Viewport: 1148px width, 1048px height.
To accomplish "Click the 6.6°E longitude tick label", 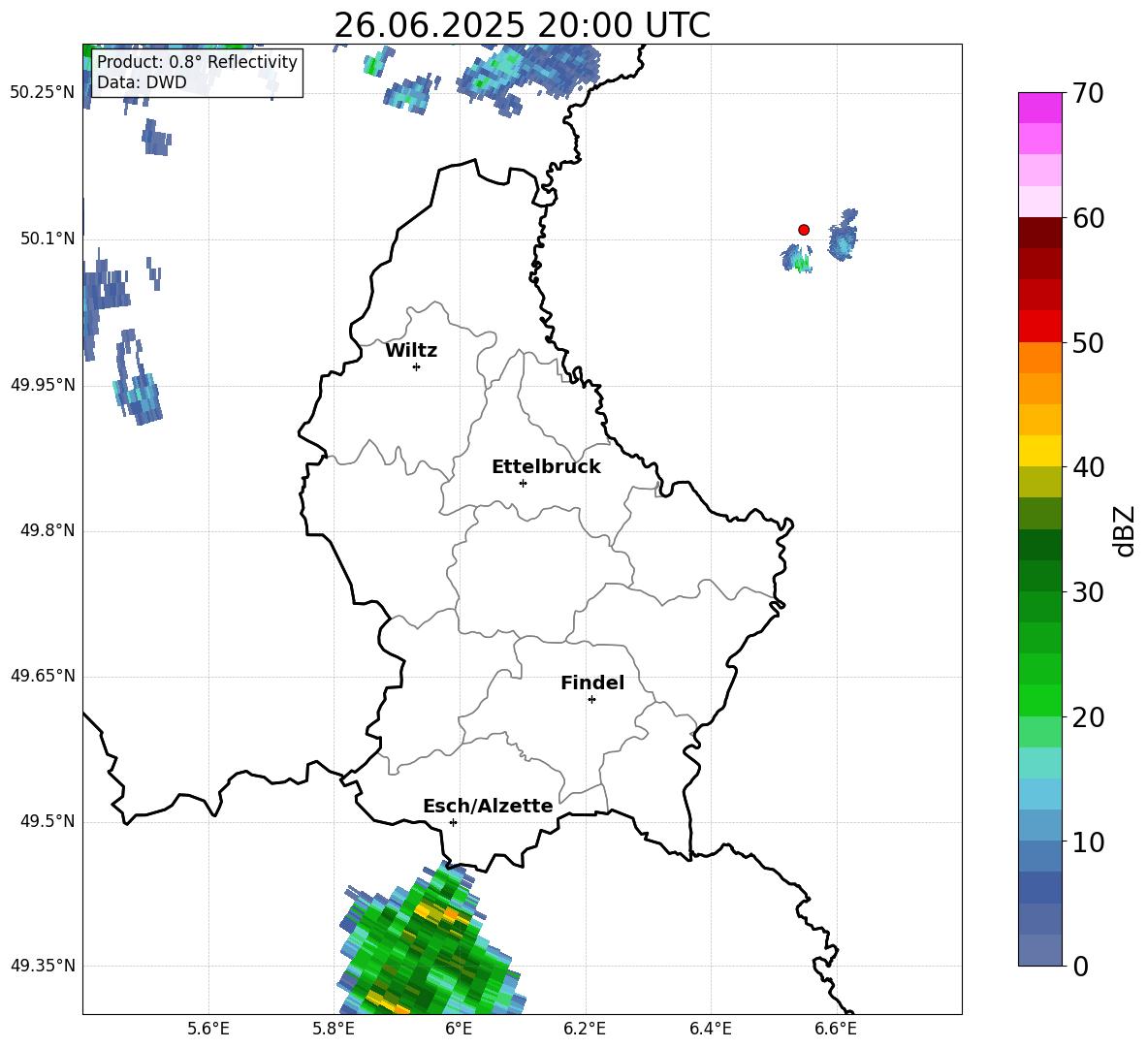I will [x=836, y=1029].
